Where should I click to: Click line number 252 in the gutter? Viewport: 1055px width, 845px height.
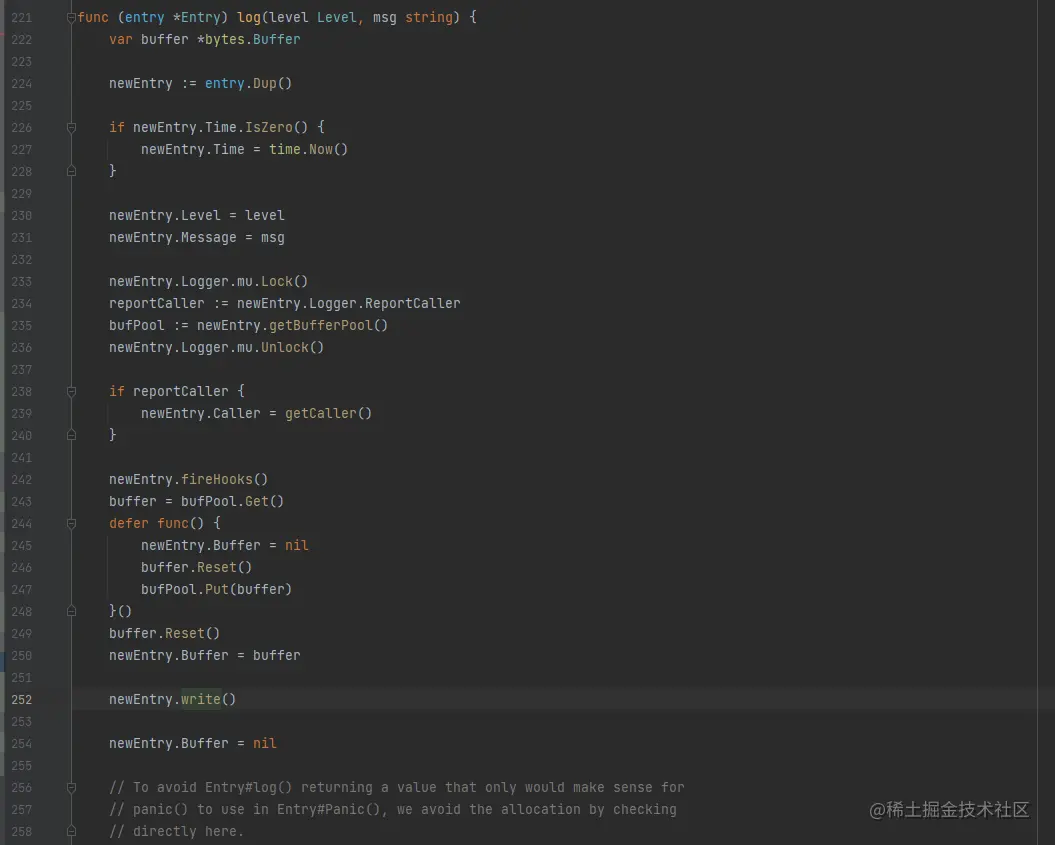(x=22, y=700)
